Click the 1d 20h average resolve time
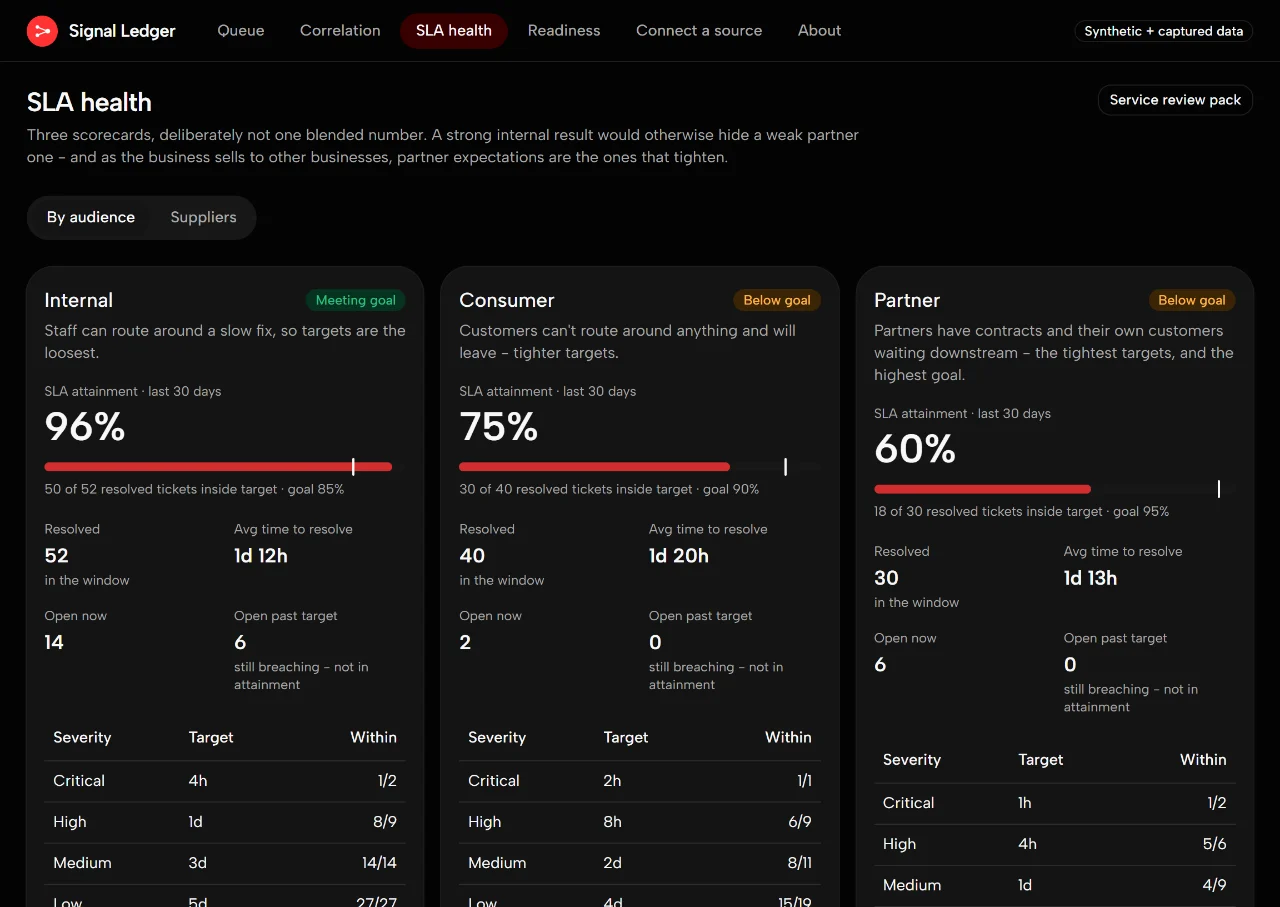The image size is (1280, 907). pyautogui.click(x=679, y=556)
